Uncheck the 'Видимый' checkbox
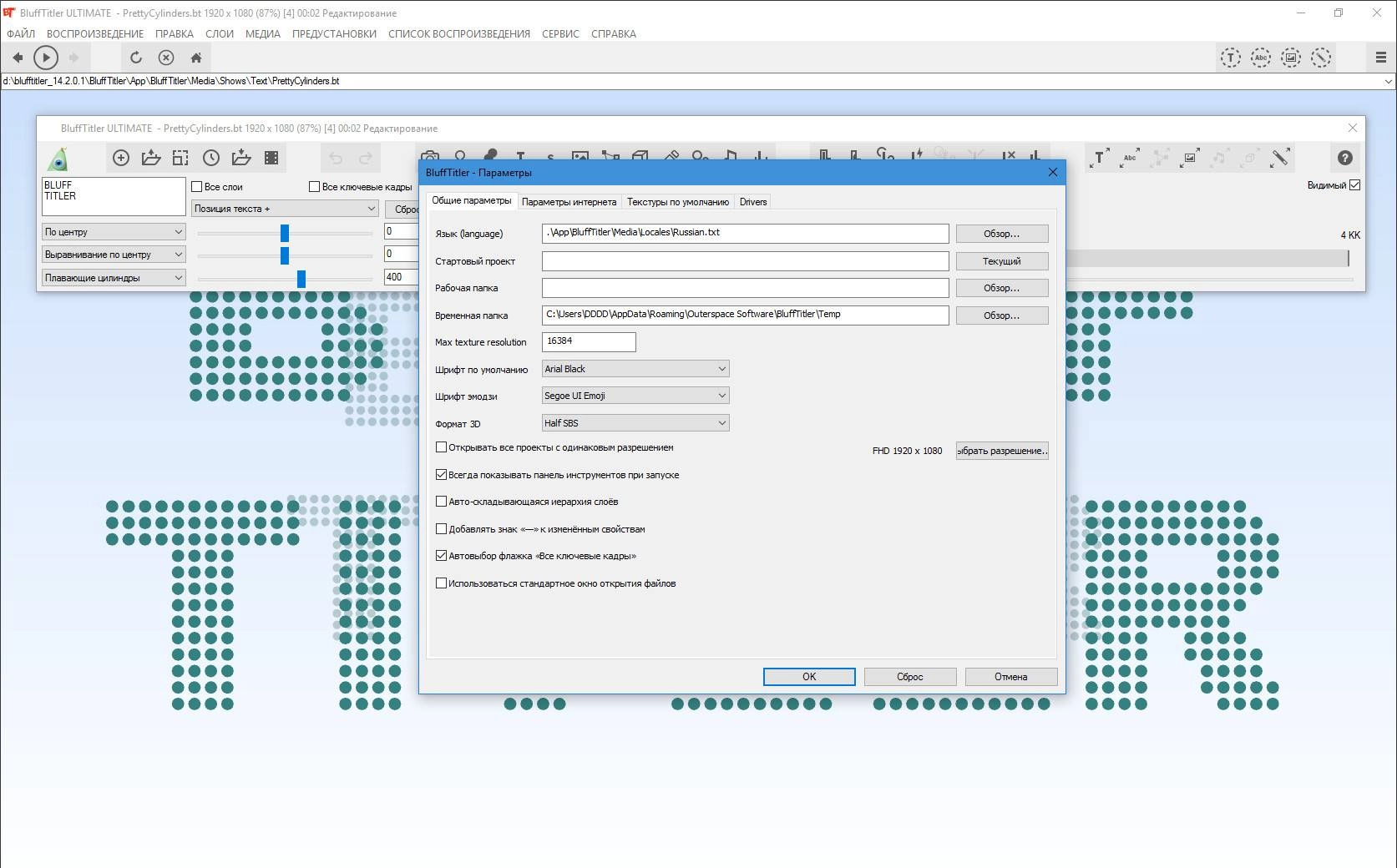This screenshot has width=1397, height=868. 1354,185
